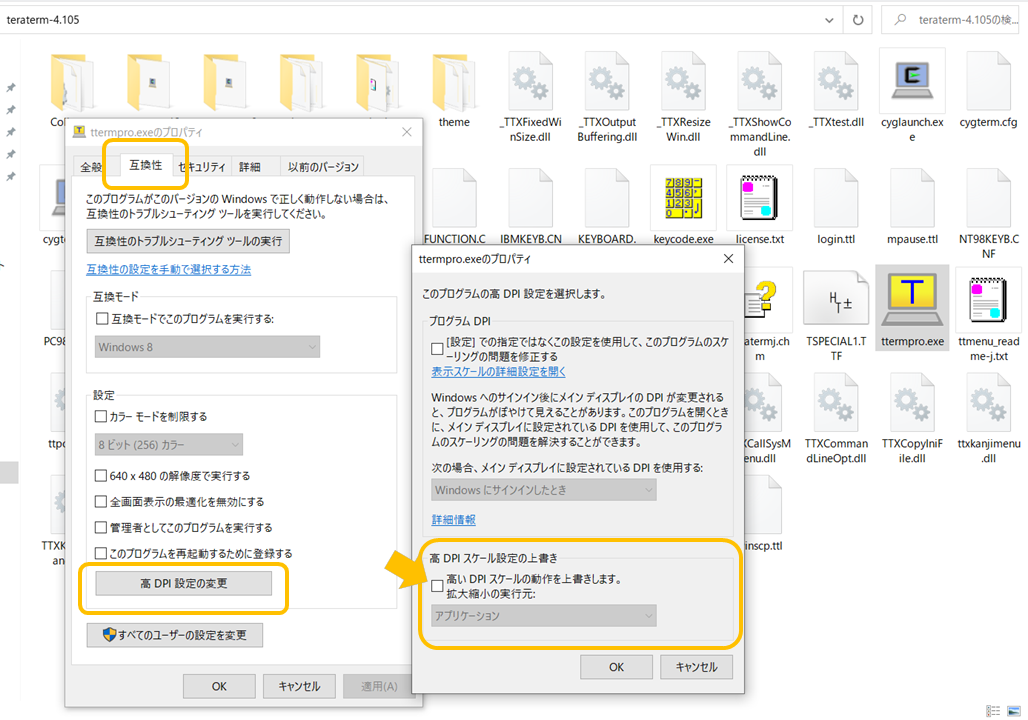Click 適用(A) in the compatibility properties dialog
The height and width of the screenshot is (720, 1028).
tap(379, 687)
